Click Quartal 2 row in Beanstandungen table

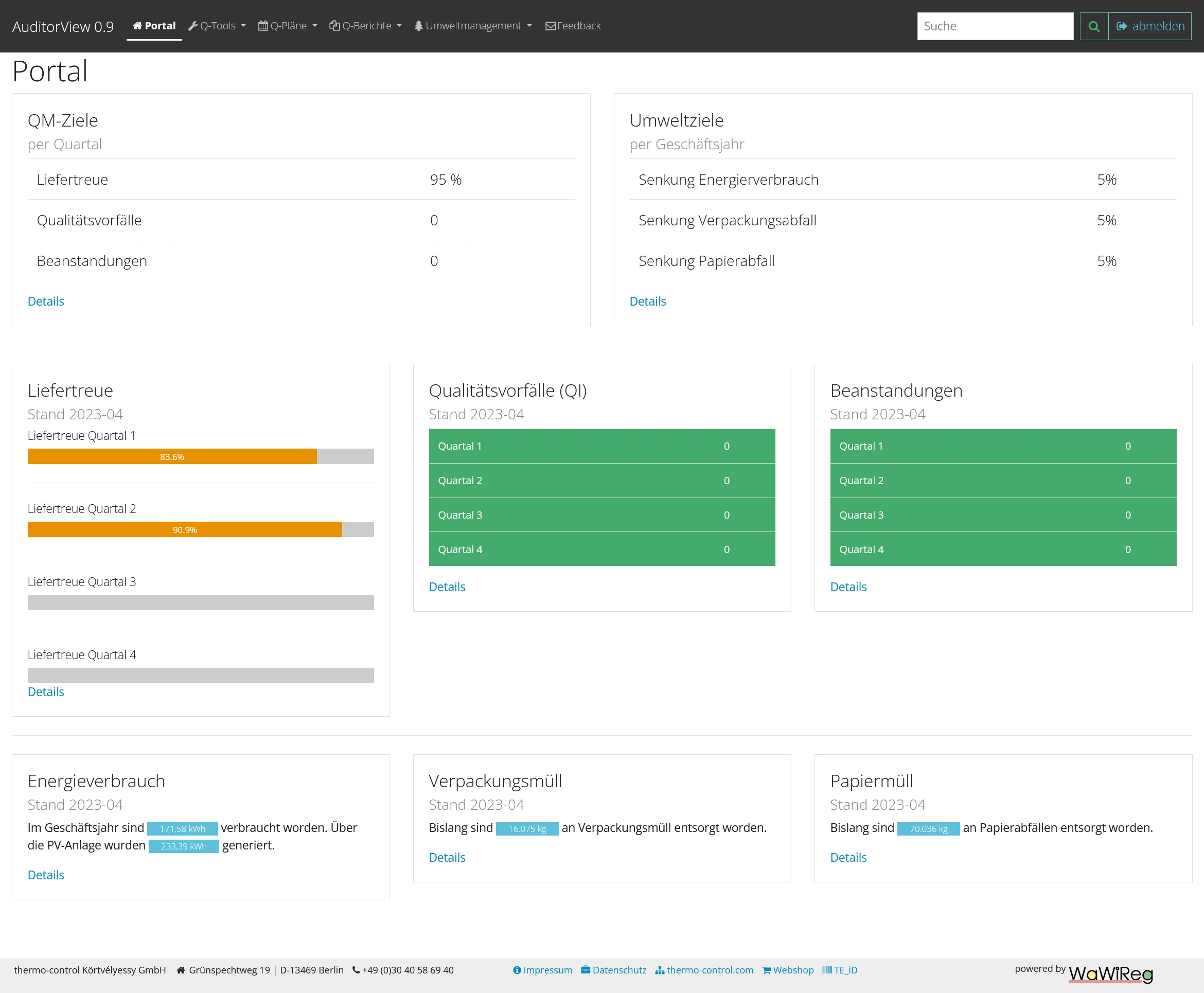pyautogui.click(x=1003, y=481)
